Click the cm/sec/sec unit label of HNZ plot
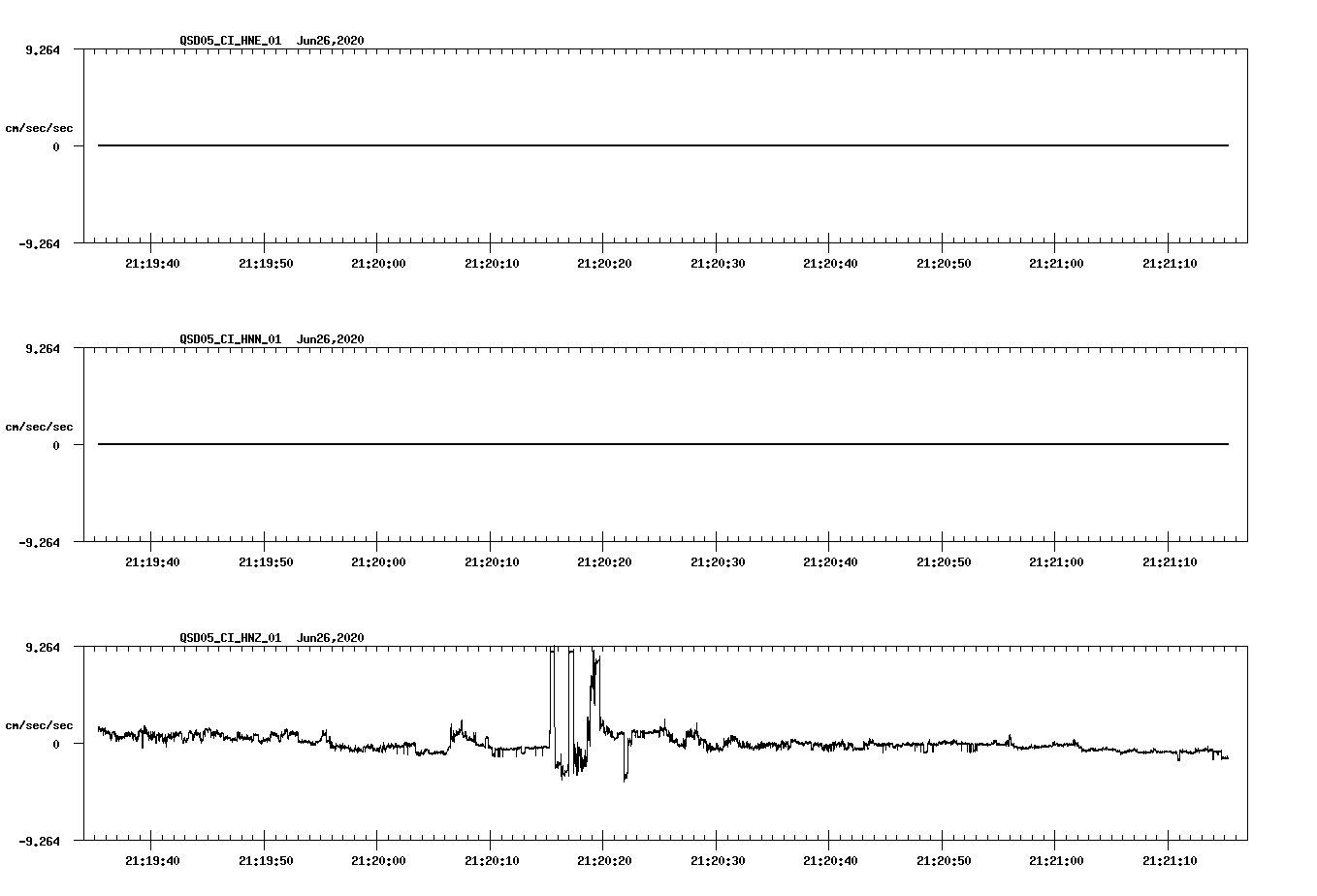The image size is (1317, 896). (39, 725)
